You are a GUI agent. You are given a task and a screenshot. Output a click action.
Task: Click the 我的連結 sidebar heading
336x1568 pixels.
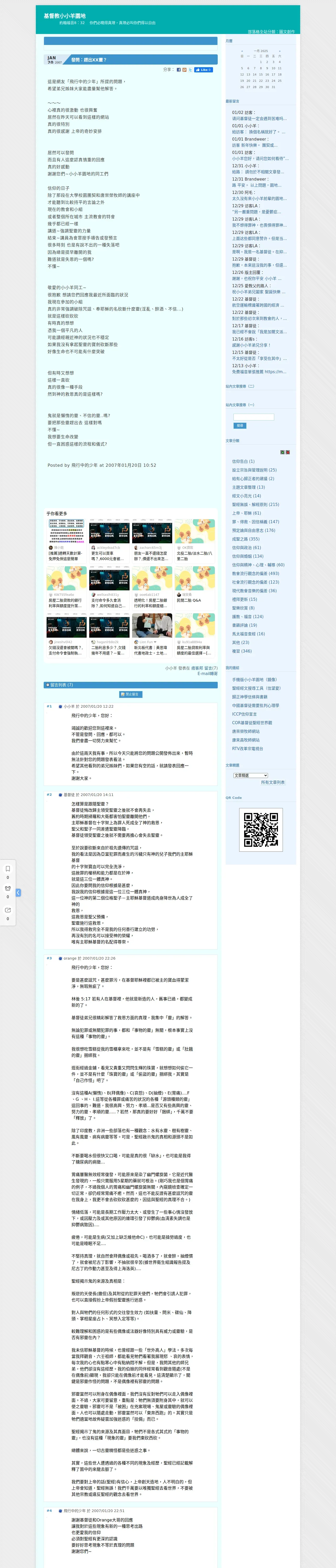pyautogui.click(x=232, y=668)
